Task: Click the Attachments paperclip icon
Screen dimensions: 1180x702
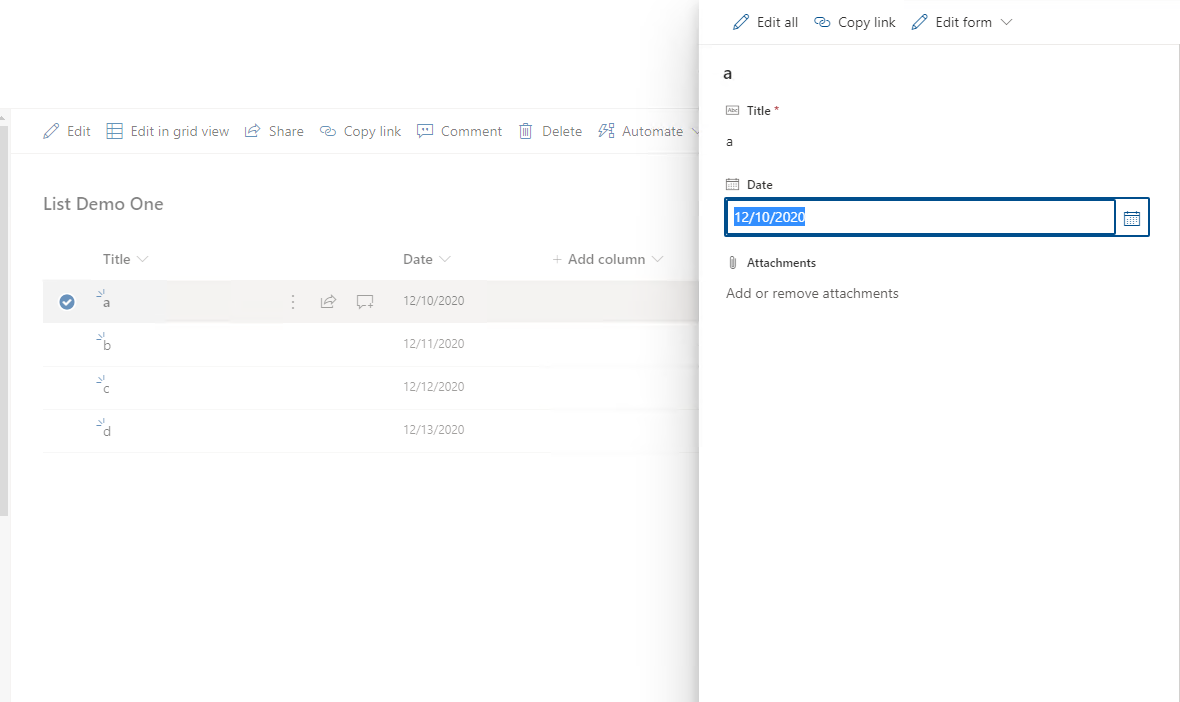Action: 732,263
